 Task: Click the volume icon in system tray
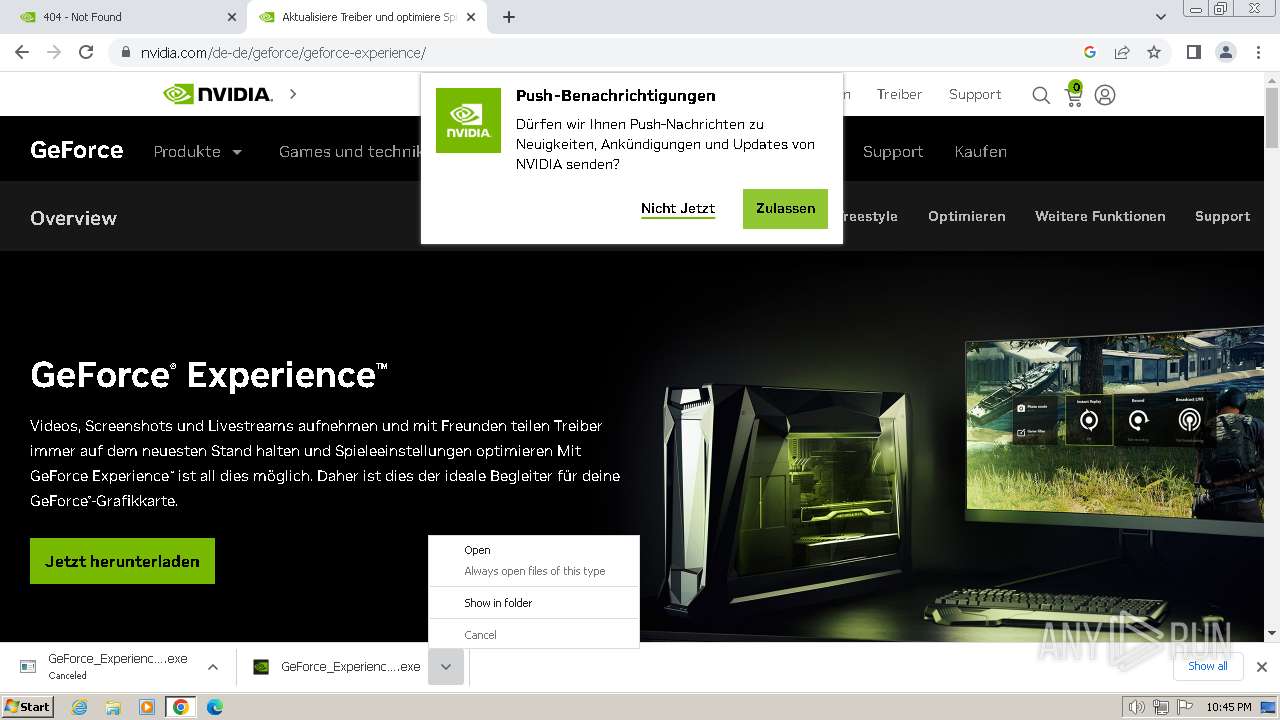pyautogui.click(x=1137, y=707)
